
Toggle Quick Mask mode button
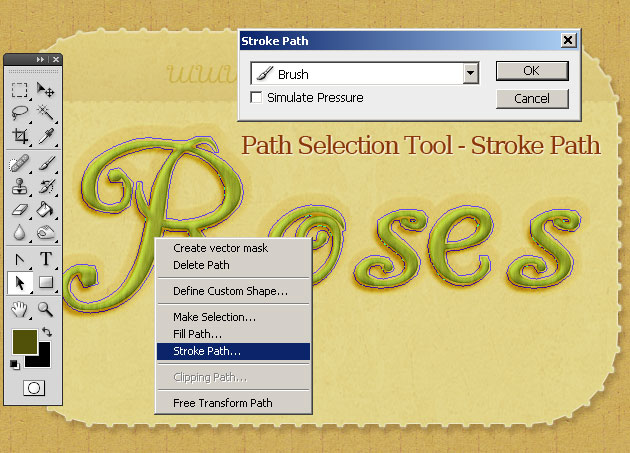coord(33,388)
